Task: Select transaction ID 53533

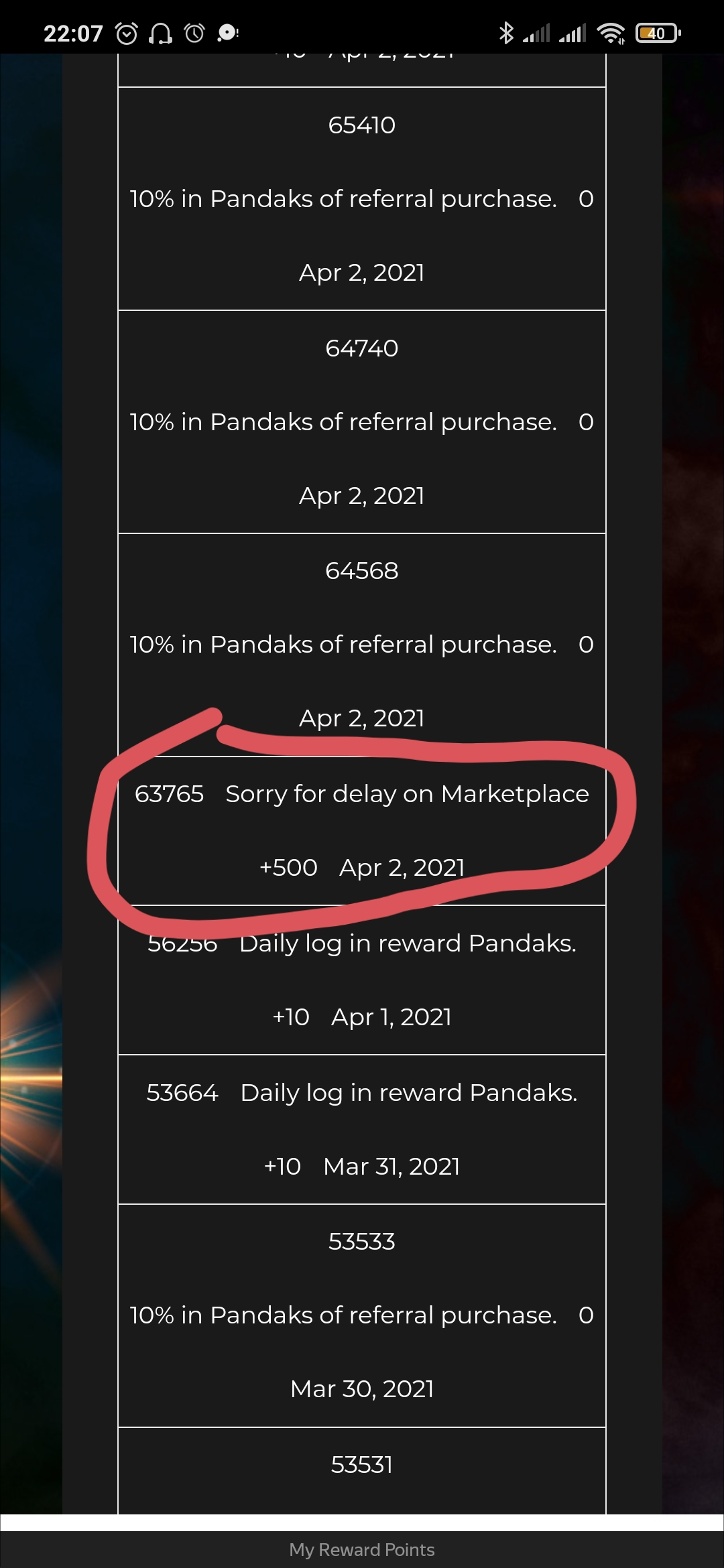Action: pyautogui.click(x=362, y=1242)
